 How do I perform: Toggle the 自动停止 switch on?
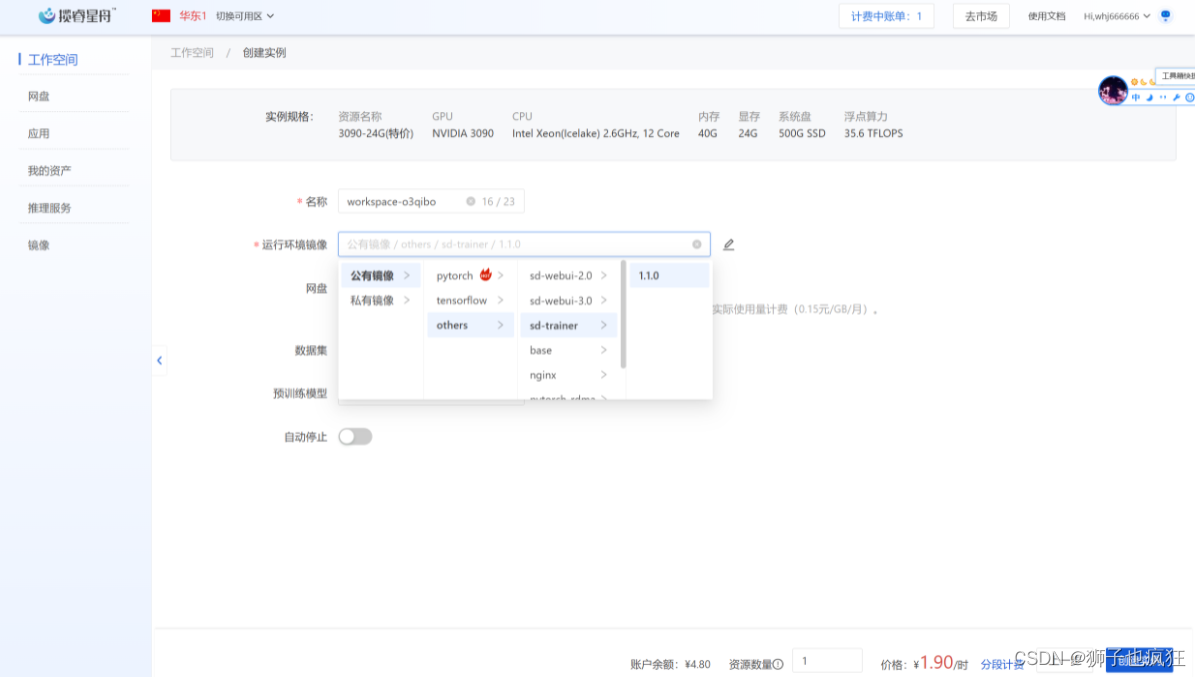pyautogui.click(x=355, y=436)
